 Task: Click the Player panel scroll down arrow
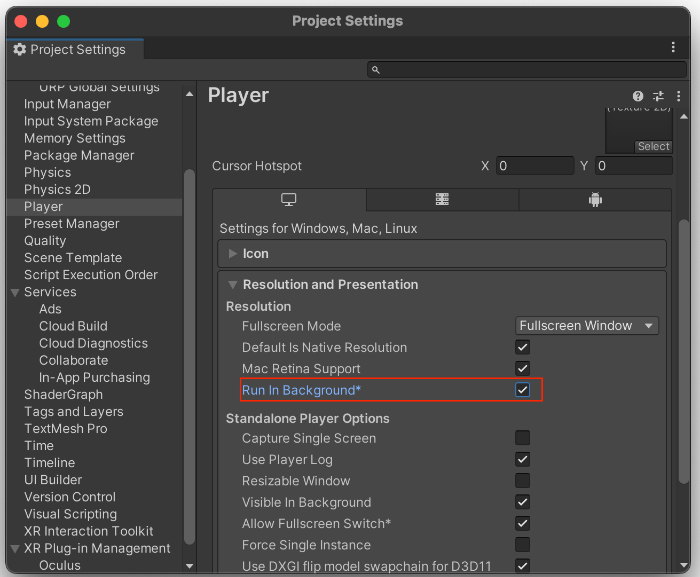[683, 566]
